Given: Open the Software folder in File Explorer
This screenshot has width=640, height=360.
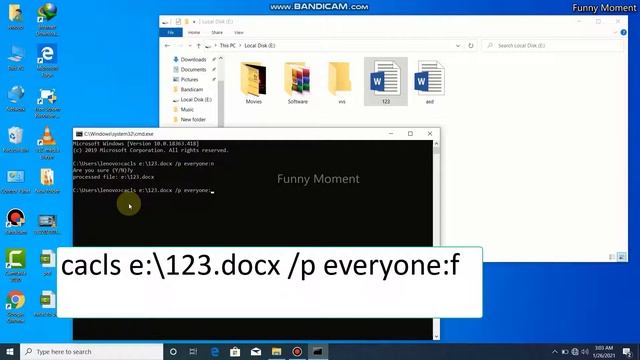Looking at the screenshot, I should pyautogui.click(x=298, y=83).
